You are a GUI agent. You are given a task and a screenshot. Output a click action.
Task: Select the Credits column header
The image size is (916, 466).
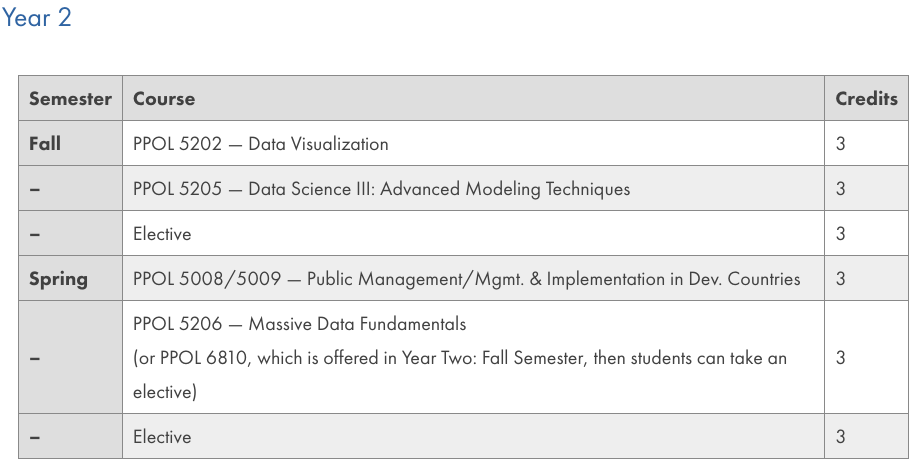tap(866, 99)
